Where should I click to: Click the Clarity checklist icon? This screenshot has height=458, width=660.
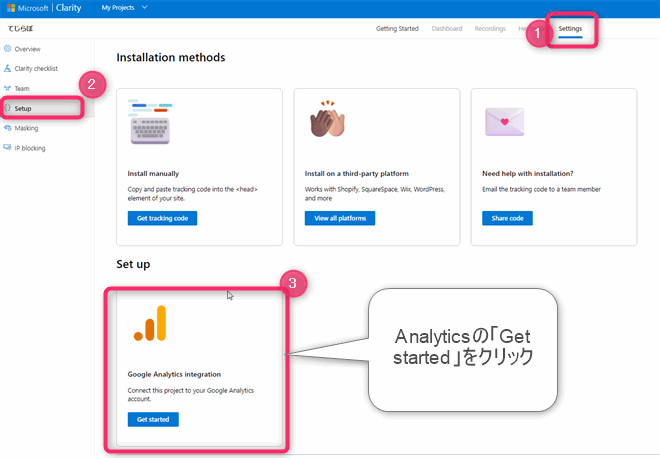(x=7, y=68)
